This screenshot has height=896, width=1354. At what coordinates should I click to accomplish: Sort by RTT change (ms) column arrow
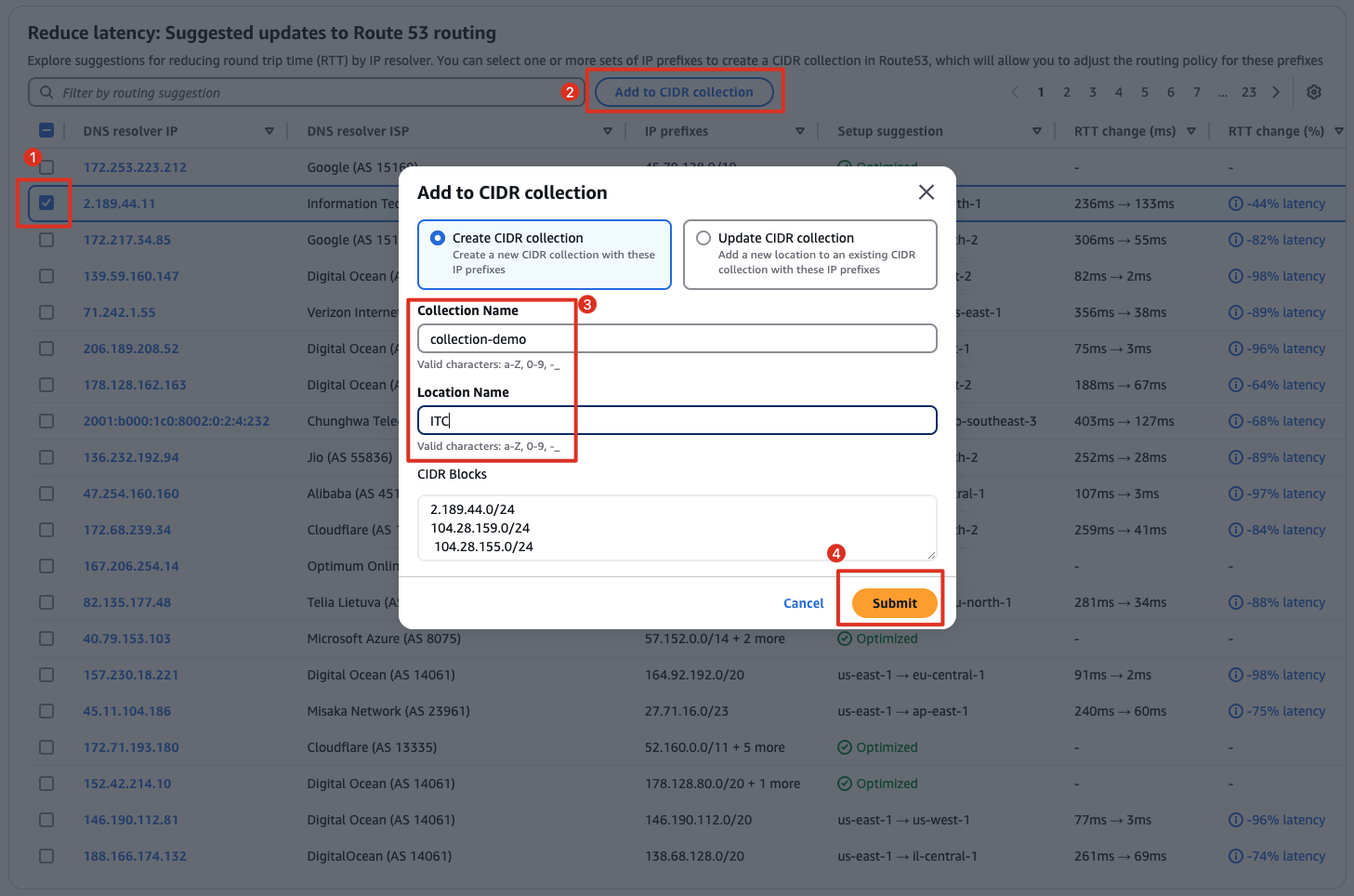click(x=1191, y=131)
